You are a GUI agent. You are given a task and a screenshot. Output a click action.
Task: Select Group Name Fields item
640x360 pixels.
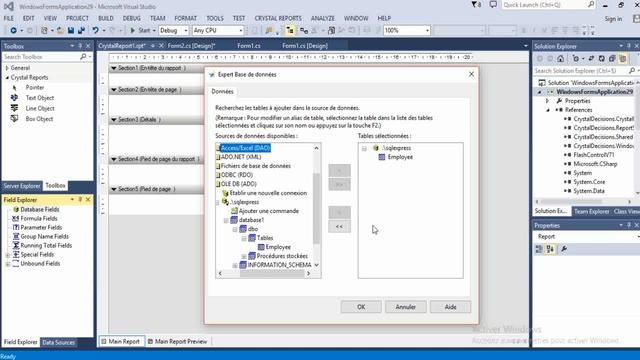tap(44, 236)
